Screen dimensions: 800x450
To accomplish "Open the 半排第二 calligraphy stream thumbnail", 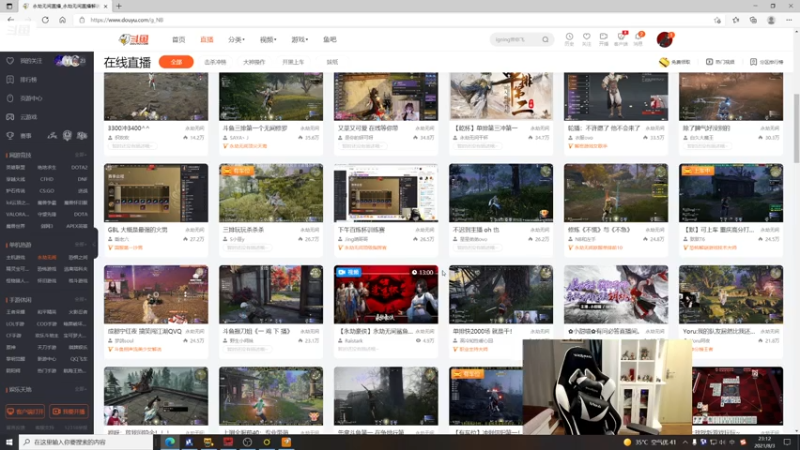I will click(501, 96).
